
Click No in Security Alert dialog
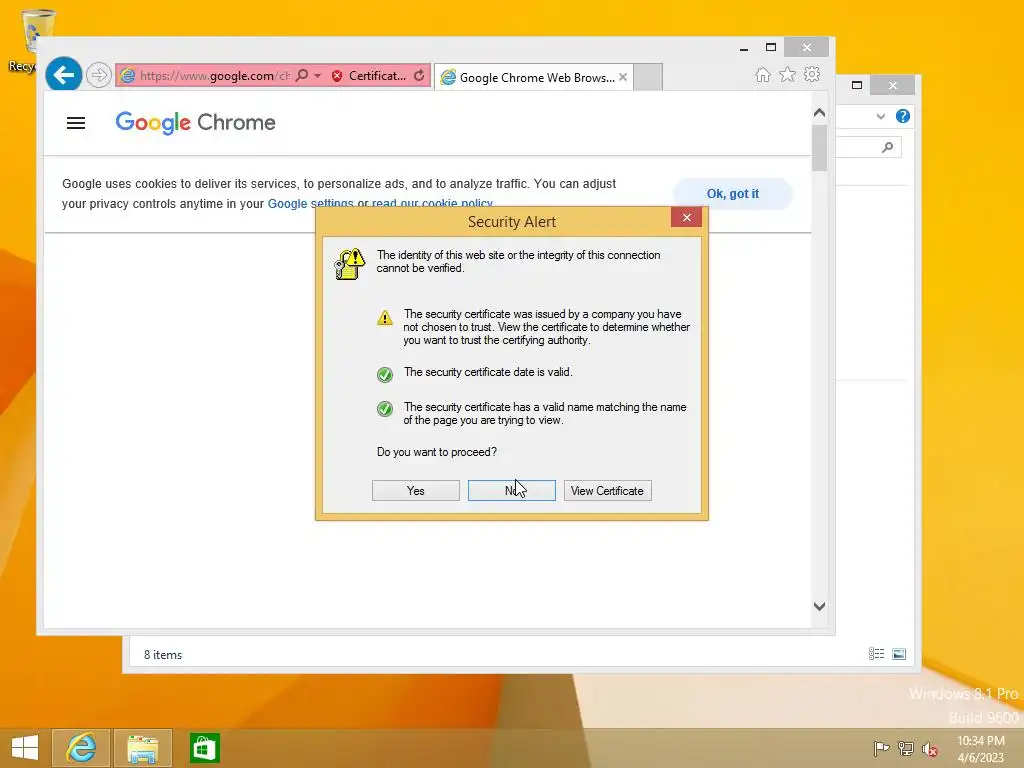(511, 490)
